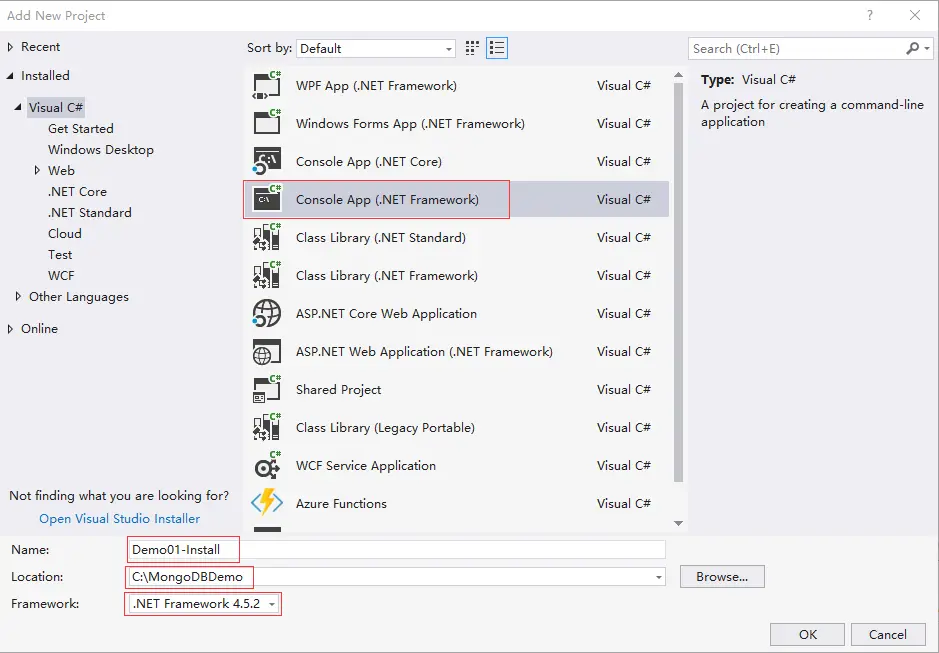The height and width of the screenshot is (653, 939).
Task: Switch to medium icons list view
Action: click(497, 49)
